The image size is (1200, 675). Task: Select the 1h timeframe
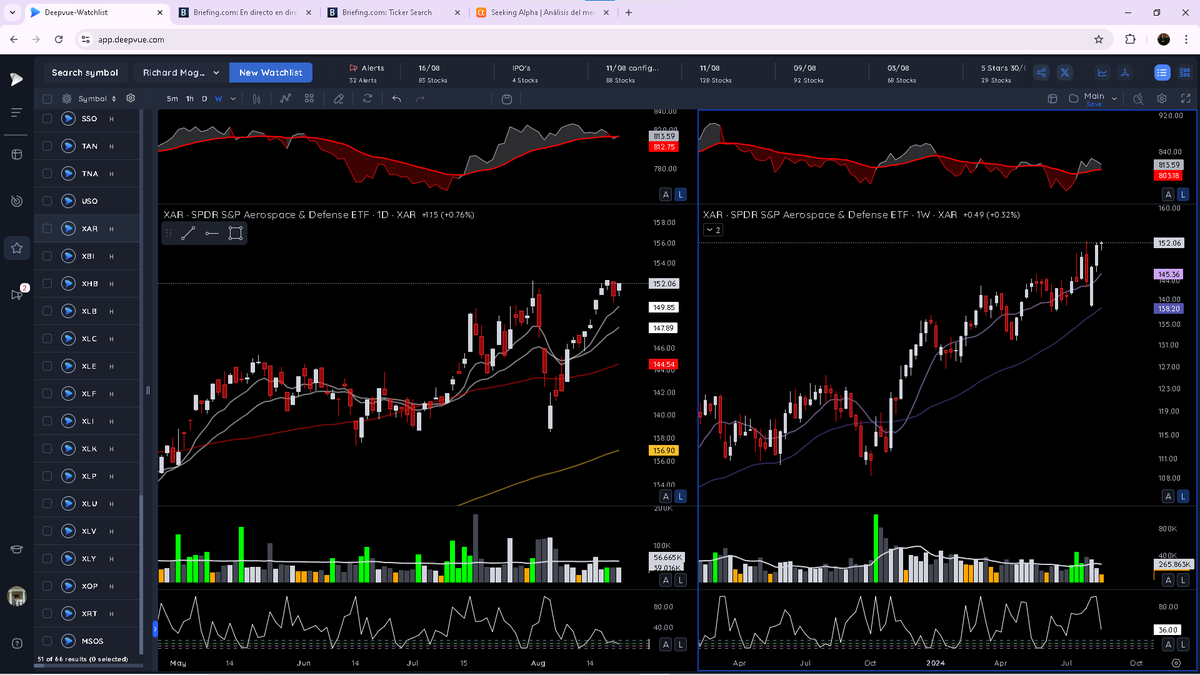coord(190,99)
